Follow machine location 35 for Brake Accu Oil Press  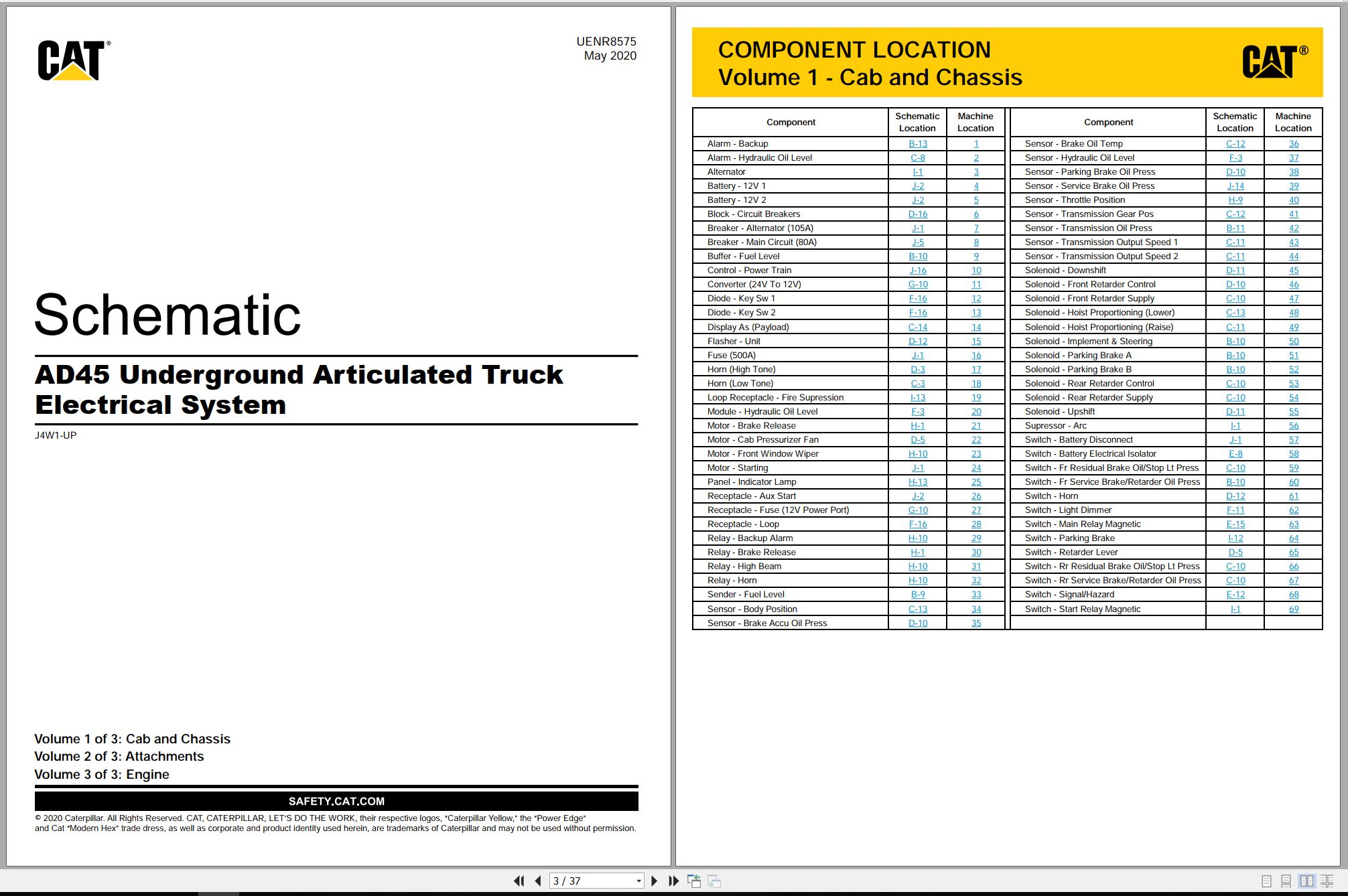[976, 623]
